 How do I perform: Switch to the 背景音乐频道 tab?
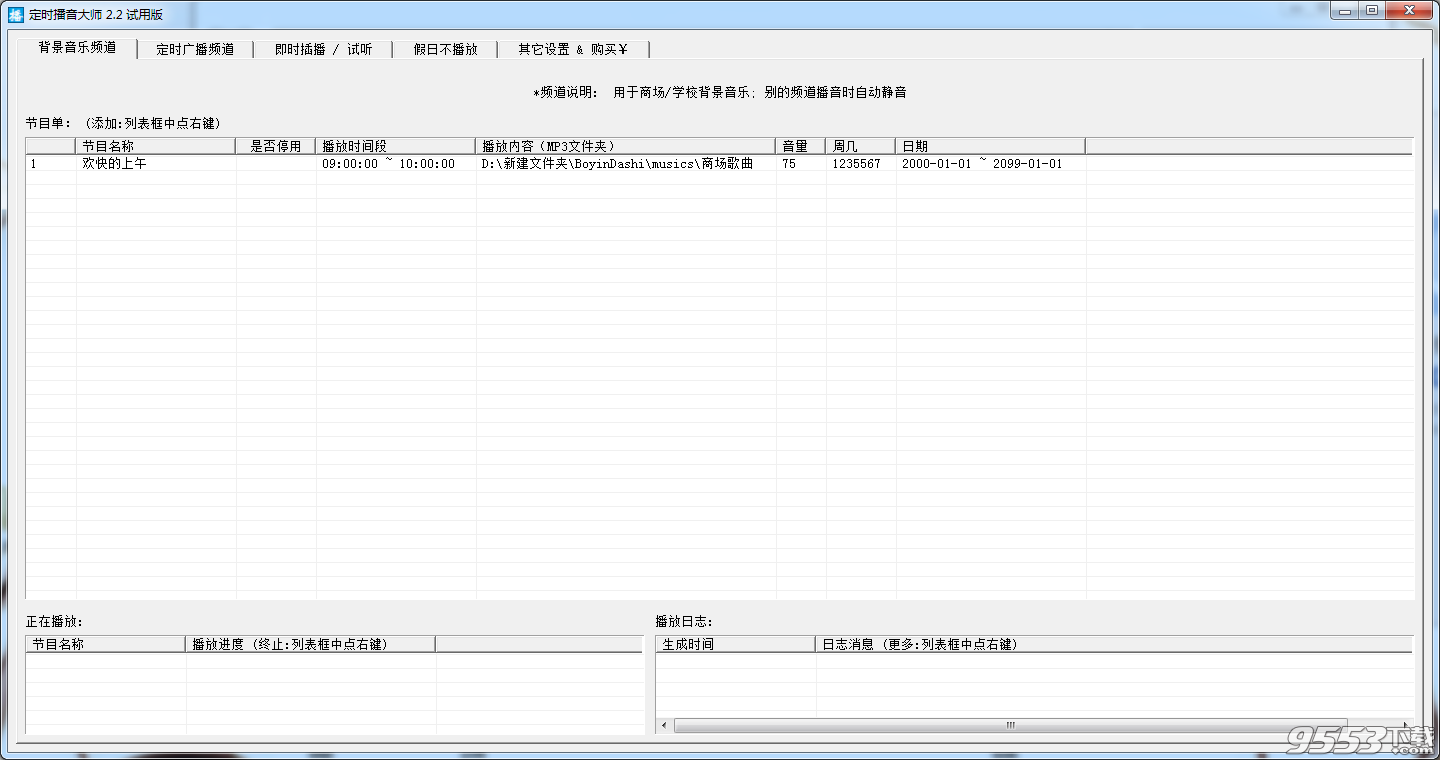tap(77, 47)
